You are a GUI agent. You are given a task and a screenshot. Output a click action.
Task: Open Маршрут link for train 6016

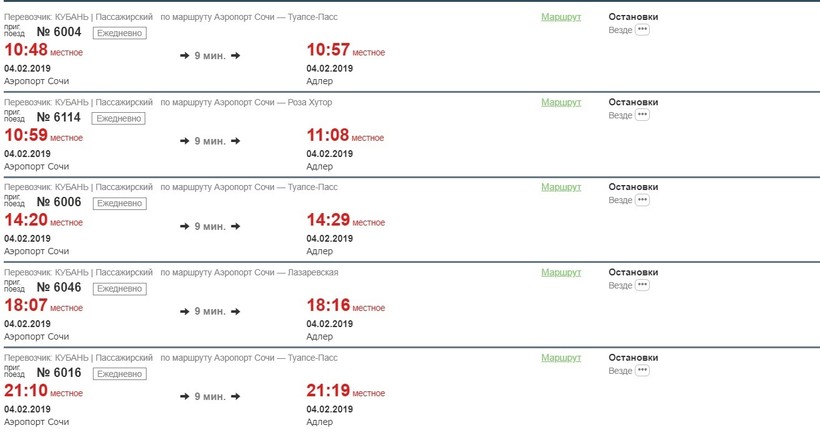560,357
